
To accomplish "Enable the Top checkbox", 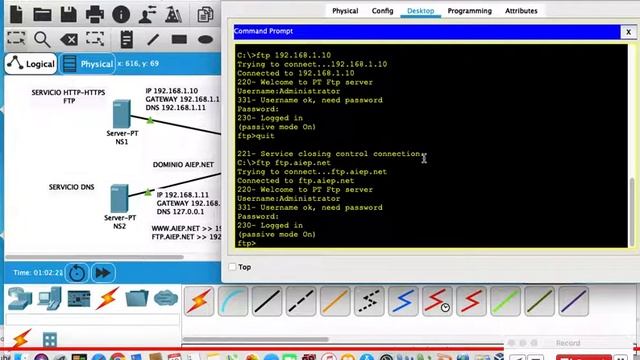I will tap(232, 267).
